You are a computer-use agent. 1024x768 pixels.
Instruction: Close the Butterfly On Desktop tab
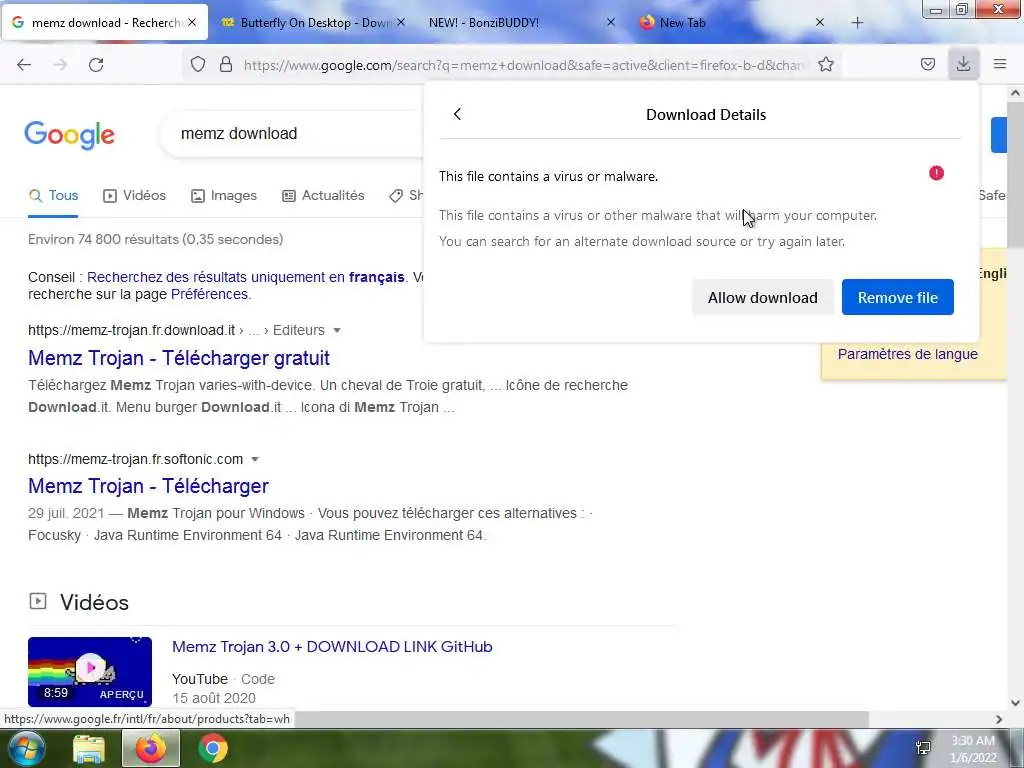(x=401, y=22)
